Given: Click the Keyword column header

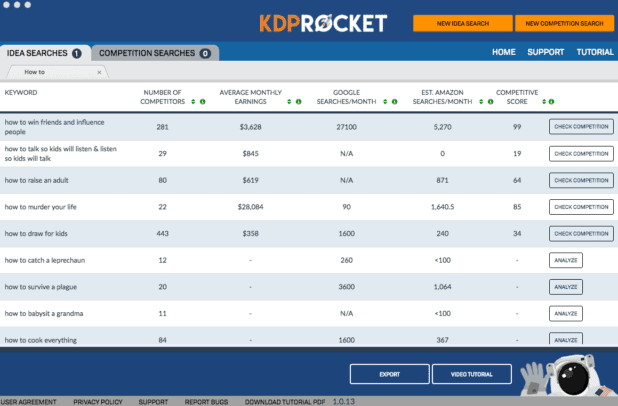Looking at the screenshot, I should (x=21, y=93).
